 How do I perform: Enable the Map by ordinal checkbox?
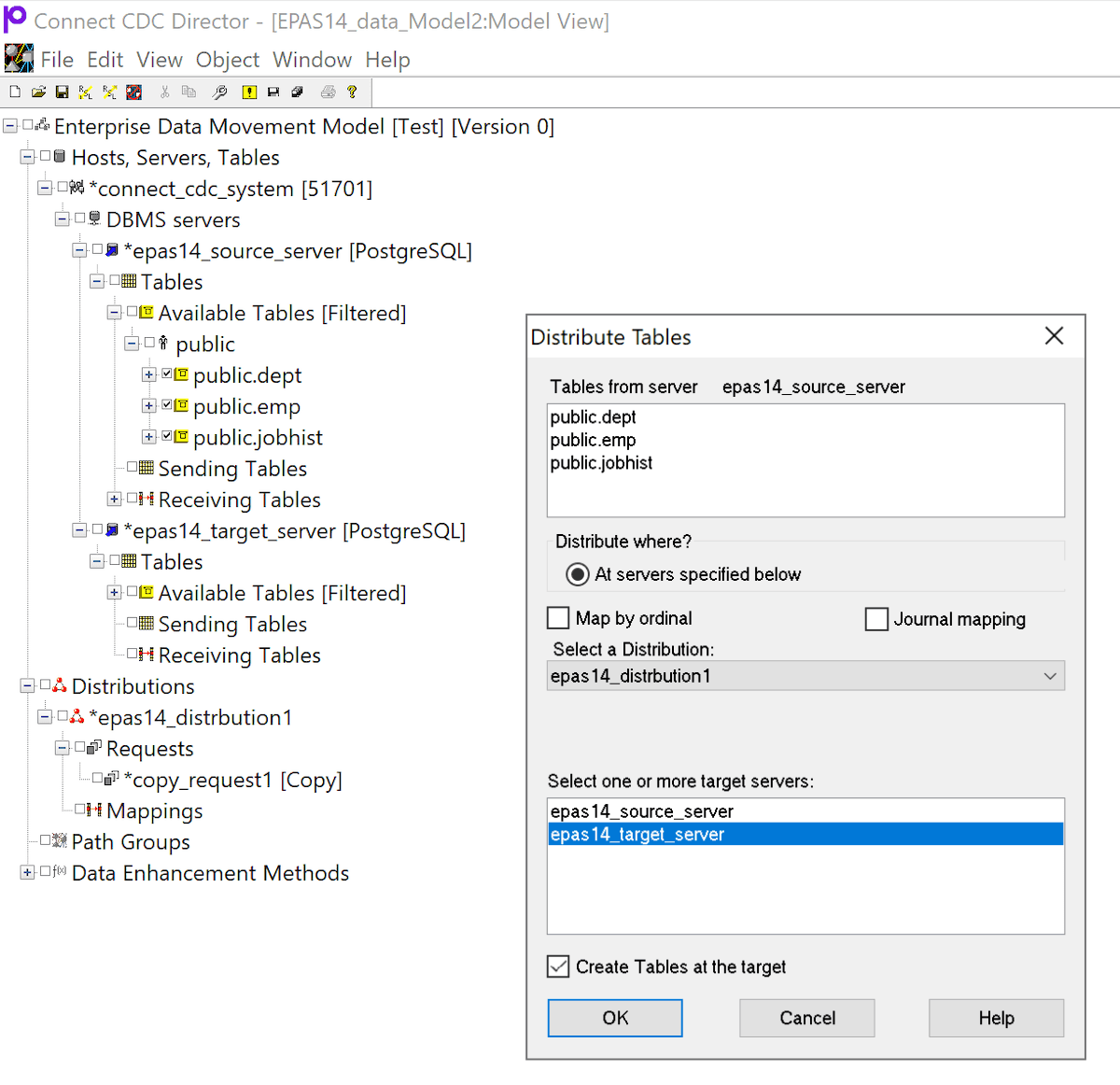pos(558,617)
